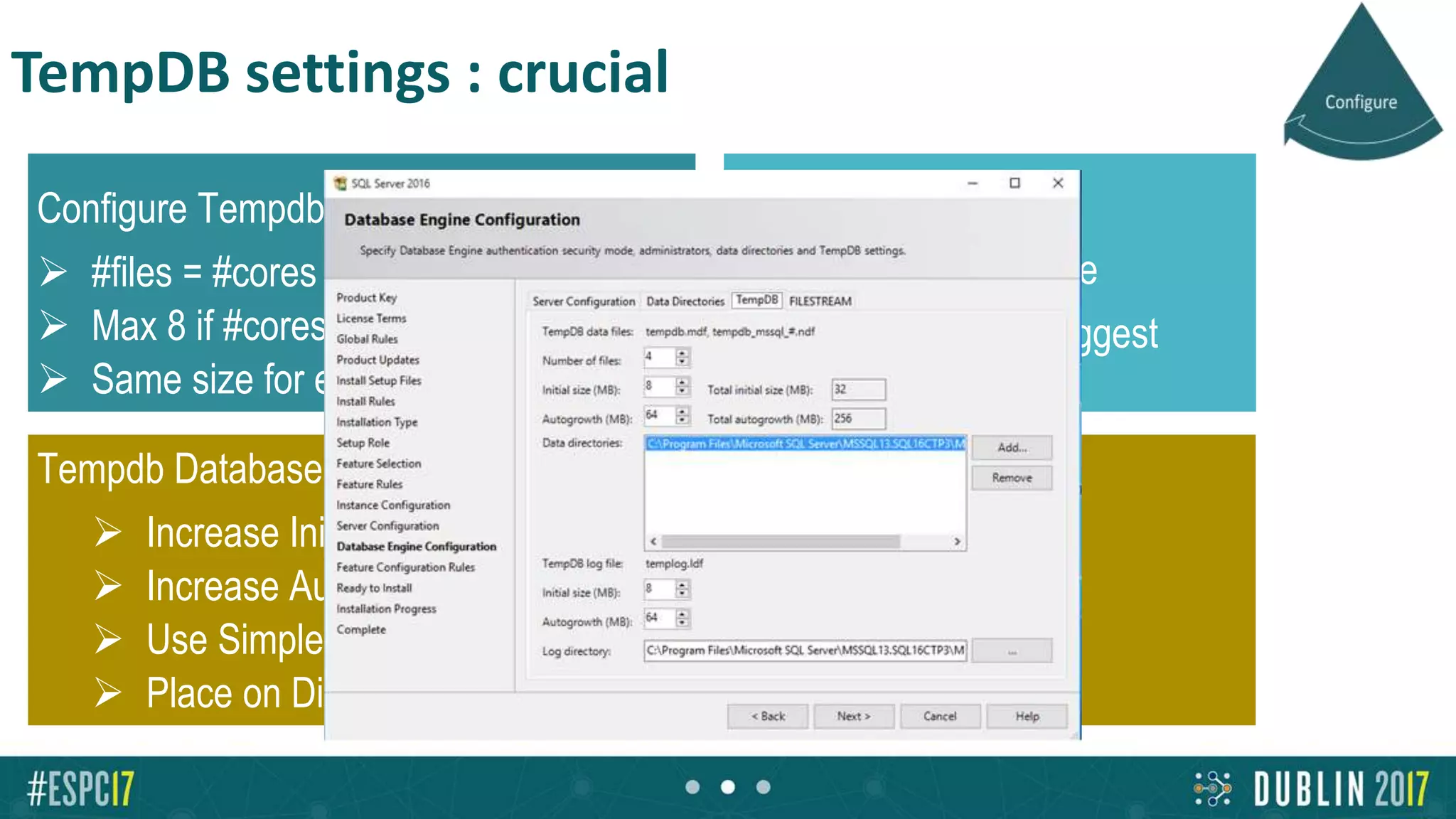This screenshot has height=819, width=1456.
Task: Open the Number of files stepper arrows
Action: click(682, 357)
